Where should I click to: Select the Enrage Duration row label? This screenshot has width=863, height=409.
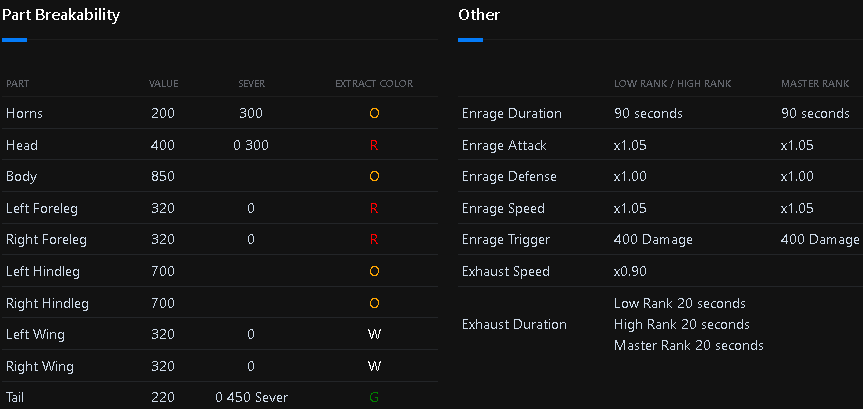(x=512, y=114)
